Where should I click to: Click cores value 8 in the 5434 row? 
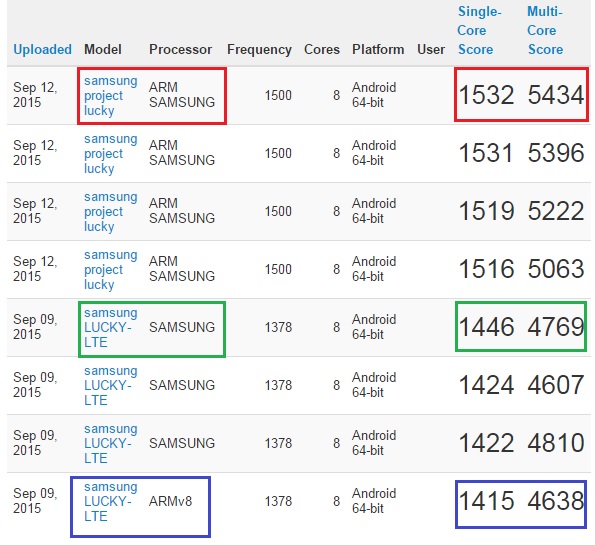coord(336,95)
